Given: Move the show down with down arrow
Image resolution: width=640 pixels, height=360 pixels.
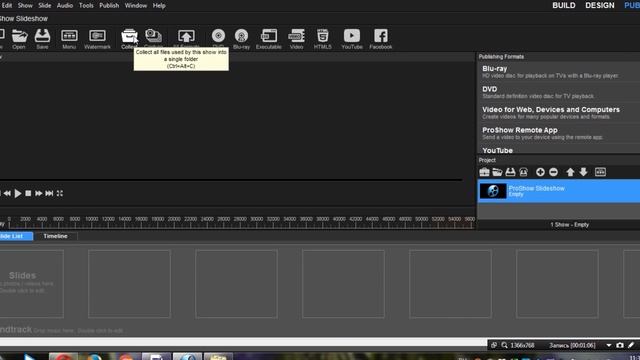Looking at the screenshot, I should click(x=583, y=172).
